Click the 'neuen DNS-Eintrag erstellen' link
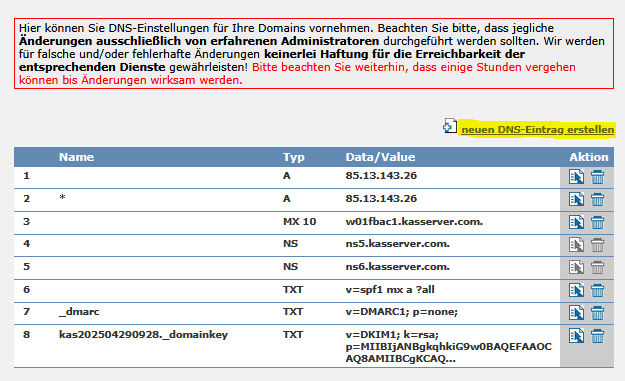Viewport: 625px width, 381px height. (537, 130)
